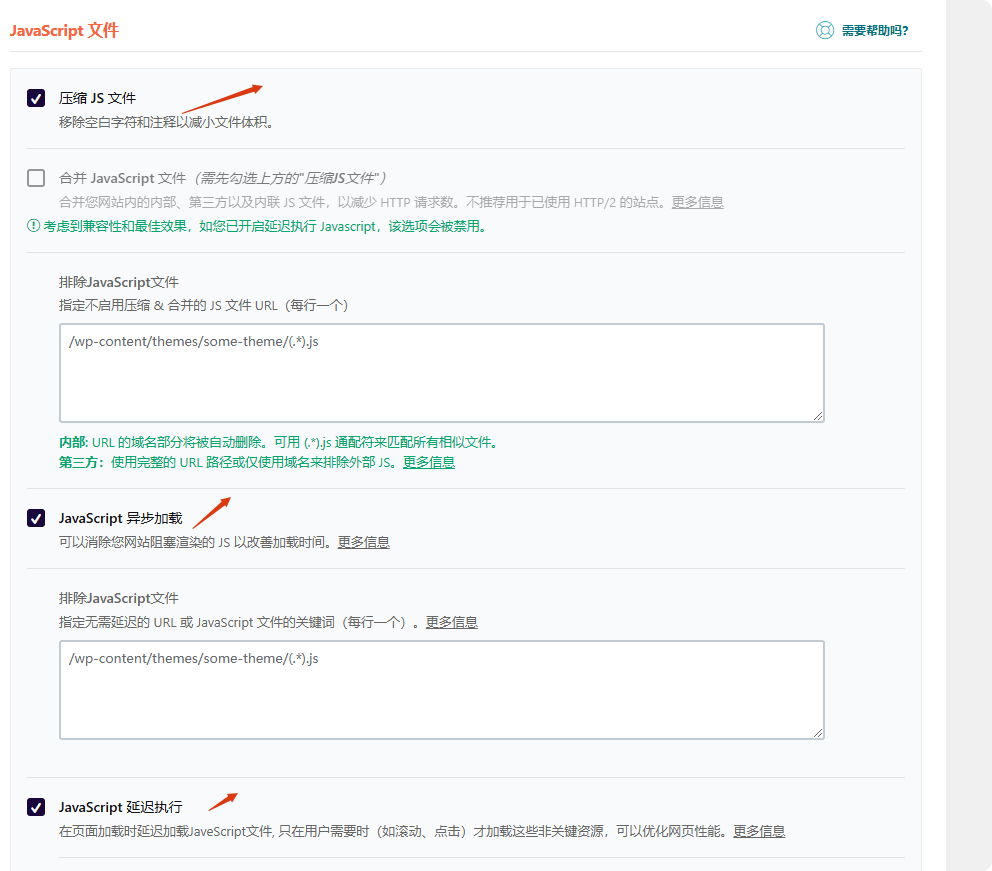Click the JavaScript 异步加载 label
Image resolution: width=992 pixels, height=871 pixels.
(x=120, y=518)
